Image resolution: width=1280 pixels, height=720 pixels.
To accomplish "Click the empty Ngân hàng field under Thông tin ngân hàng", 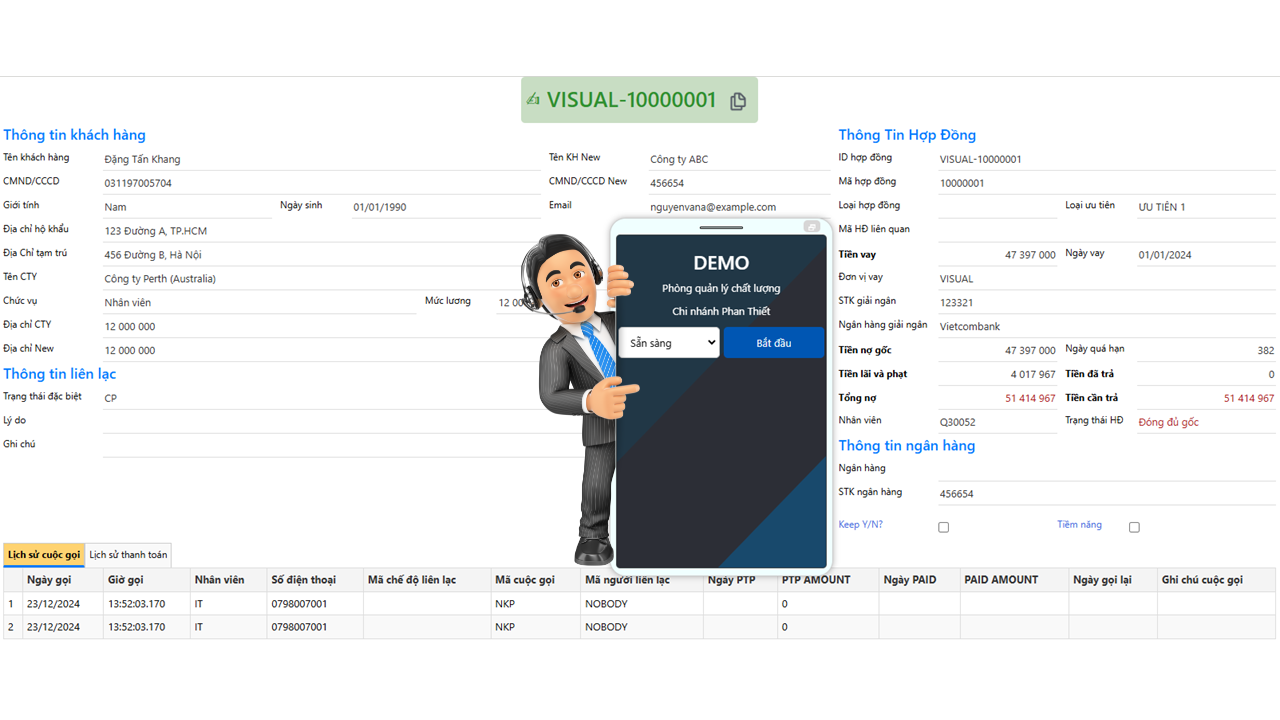I will pyautogui.click(x=1106, y=469).
